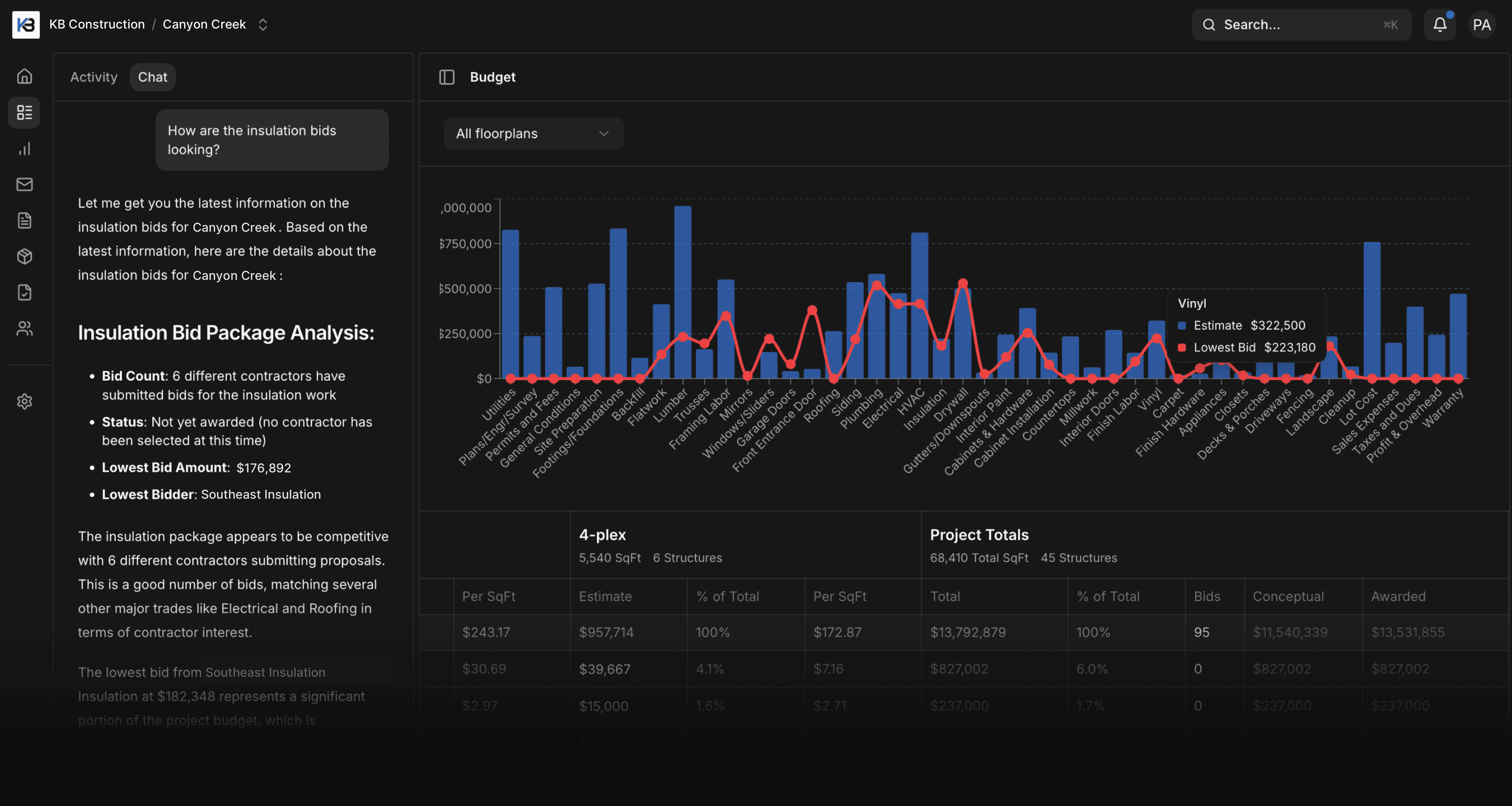Switch to the Activity tab
The image size is (1512, 806).
click(94, 77)
